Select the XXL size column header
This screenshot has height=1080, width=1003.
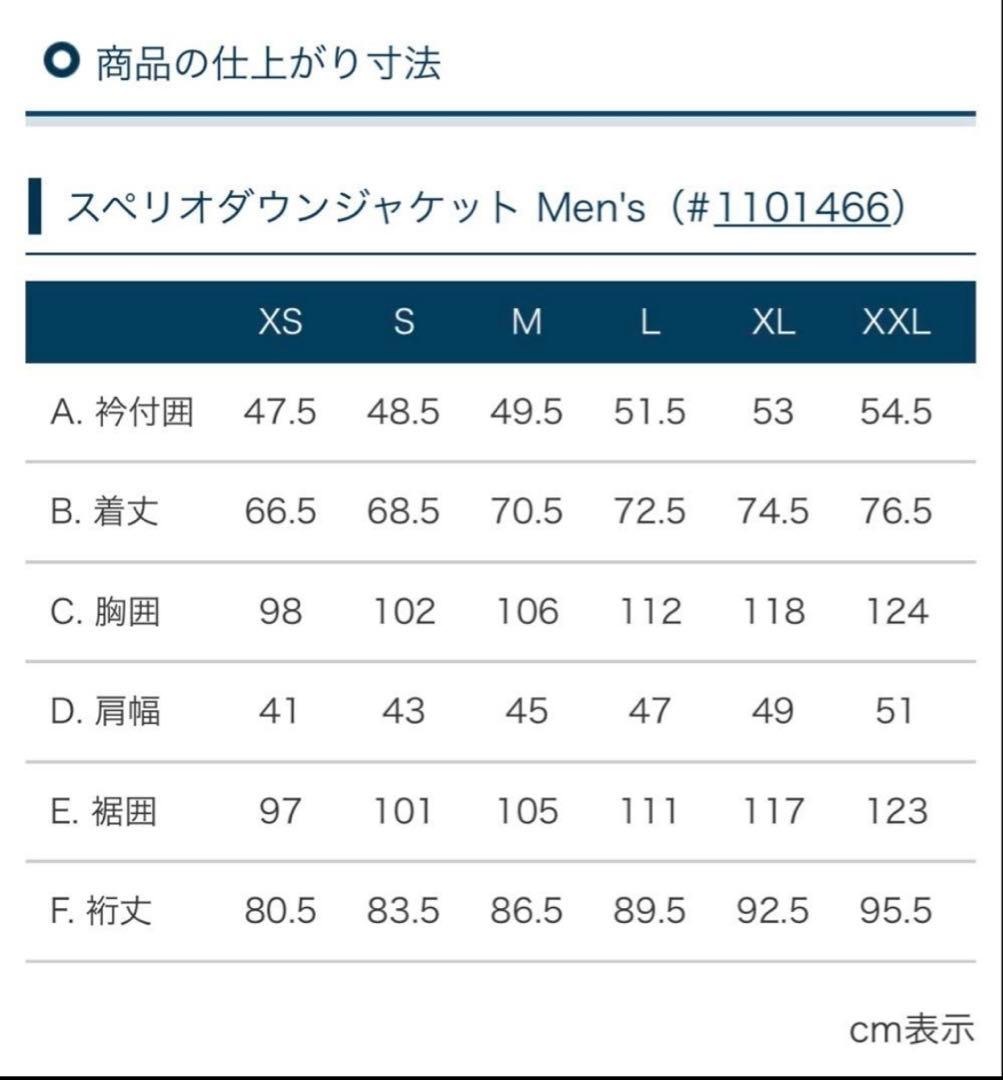[x=896, y=322]
